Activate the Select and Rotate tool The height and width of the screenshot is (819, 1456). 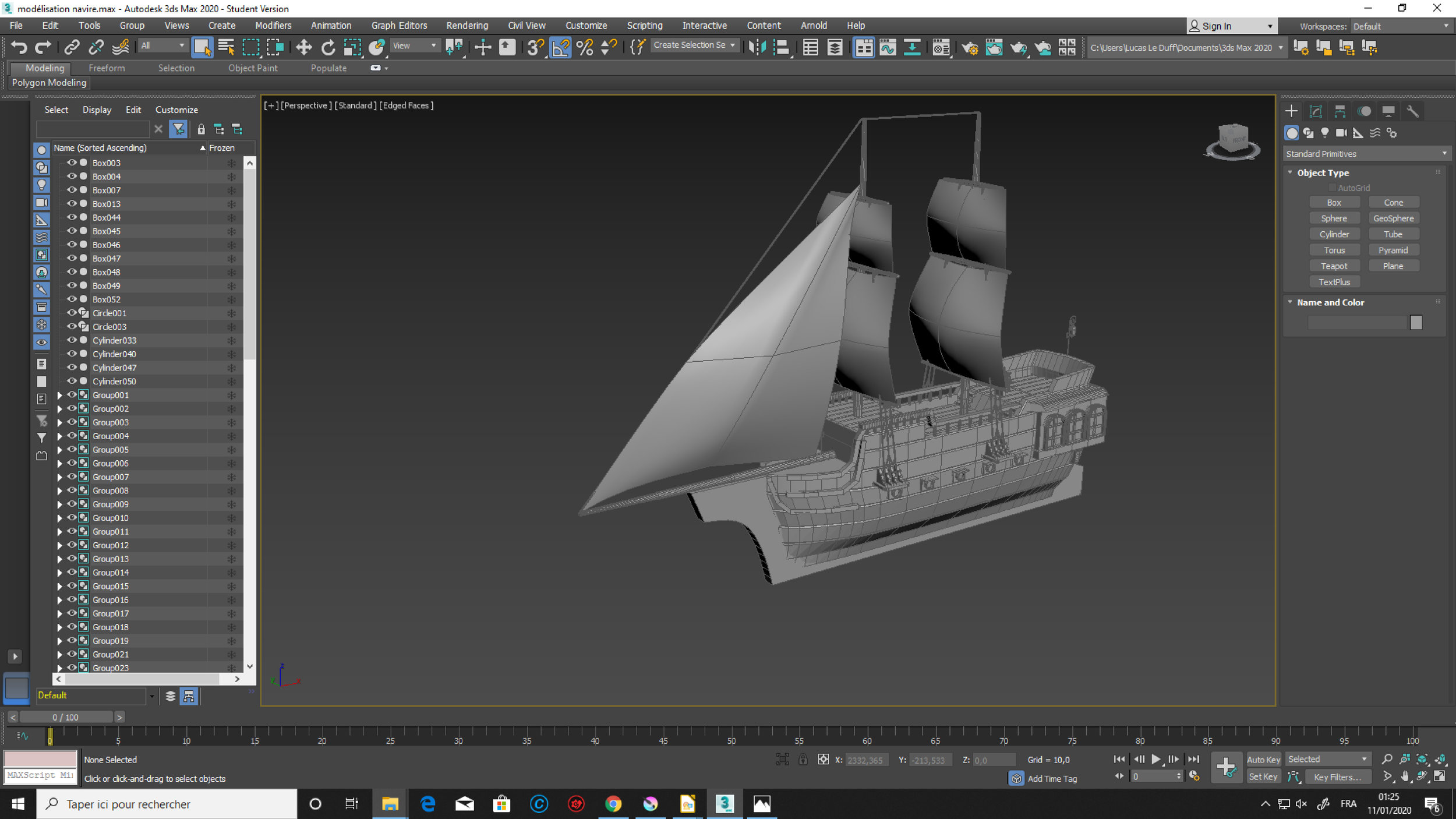328,47
